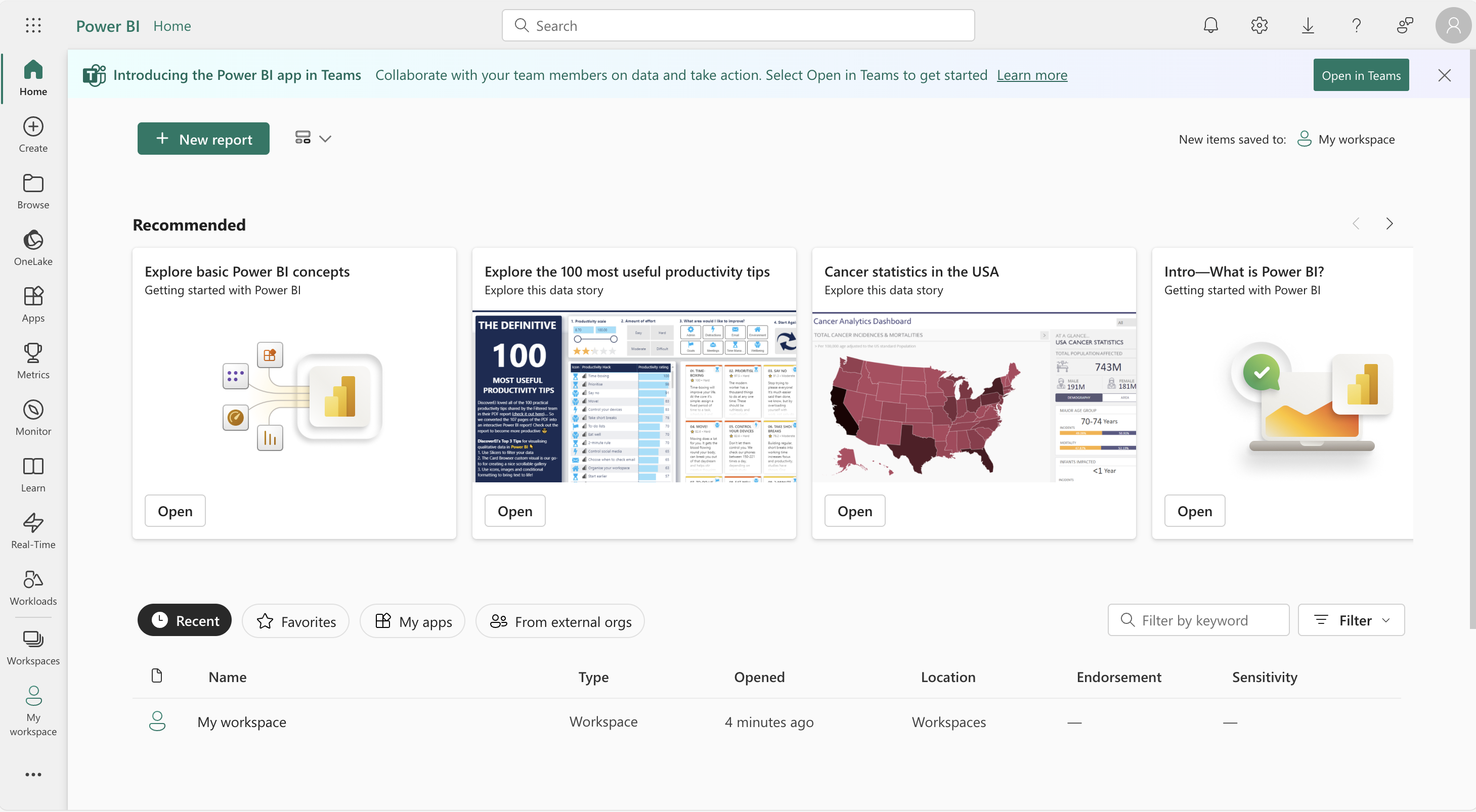The image size is (1476, 812).
Task: Open the 100 productivity tips story
Action: coord(514,511)
